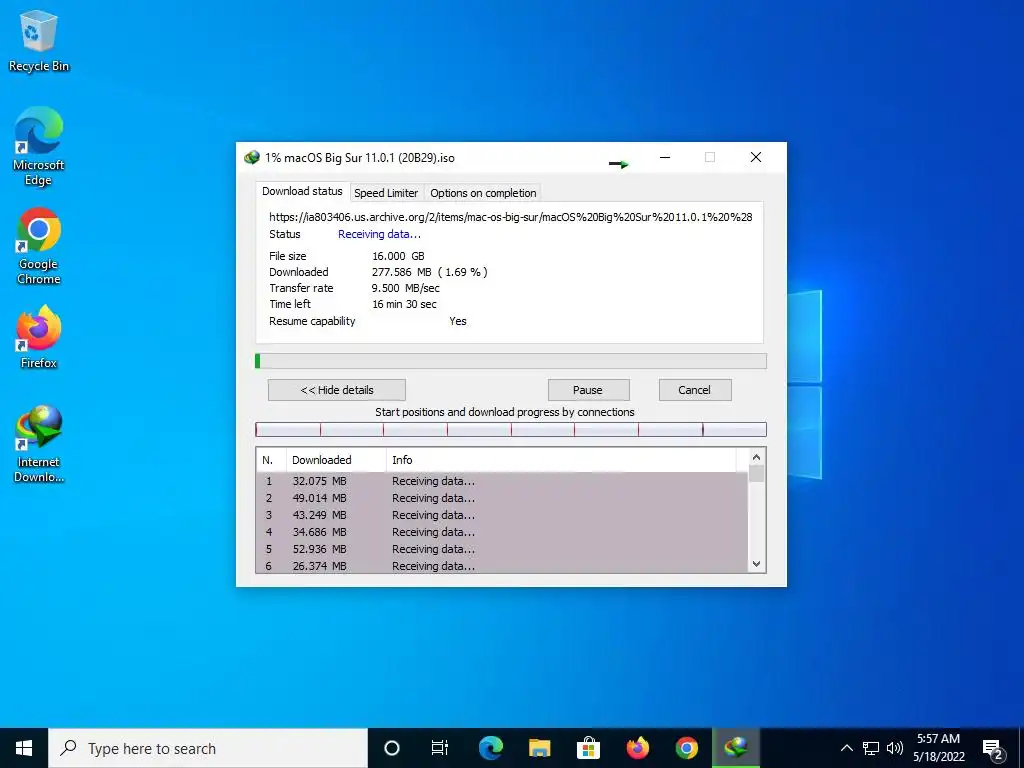This screenshot has width=1024, height=768.
Task: Click the connections list scrollbar thumb
Action: tap(756, 473)
